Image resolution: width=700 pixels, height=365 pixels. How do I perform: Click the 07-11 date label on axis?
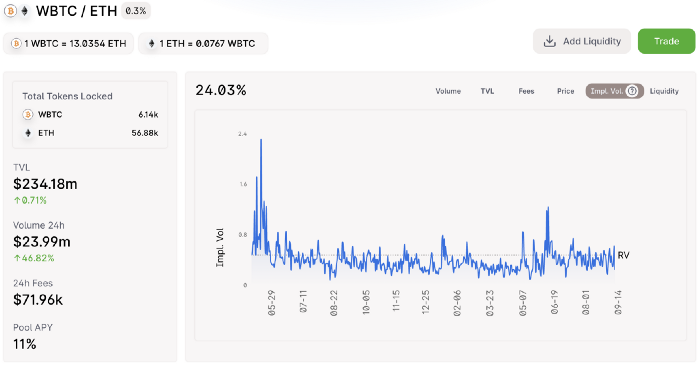[303, 301]
